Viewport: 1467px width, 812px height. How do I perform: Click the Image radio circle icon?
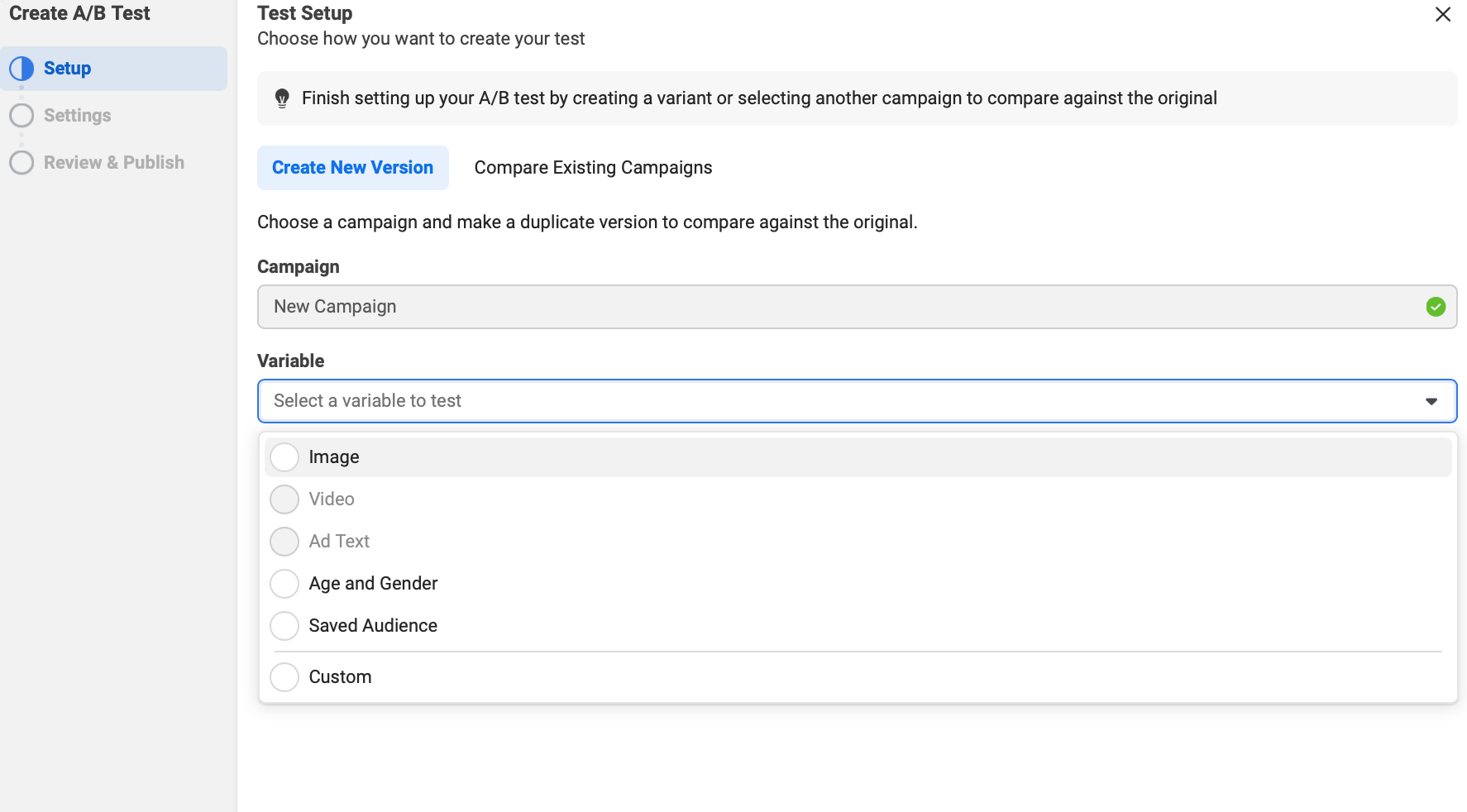pyautogui.click(x=284, y=456)
